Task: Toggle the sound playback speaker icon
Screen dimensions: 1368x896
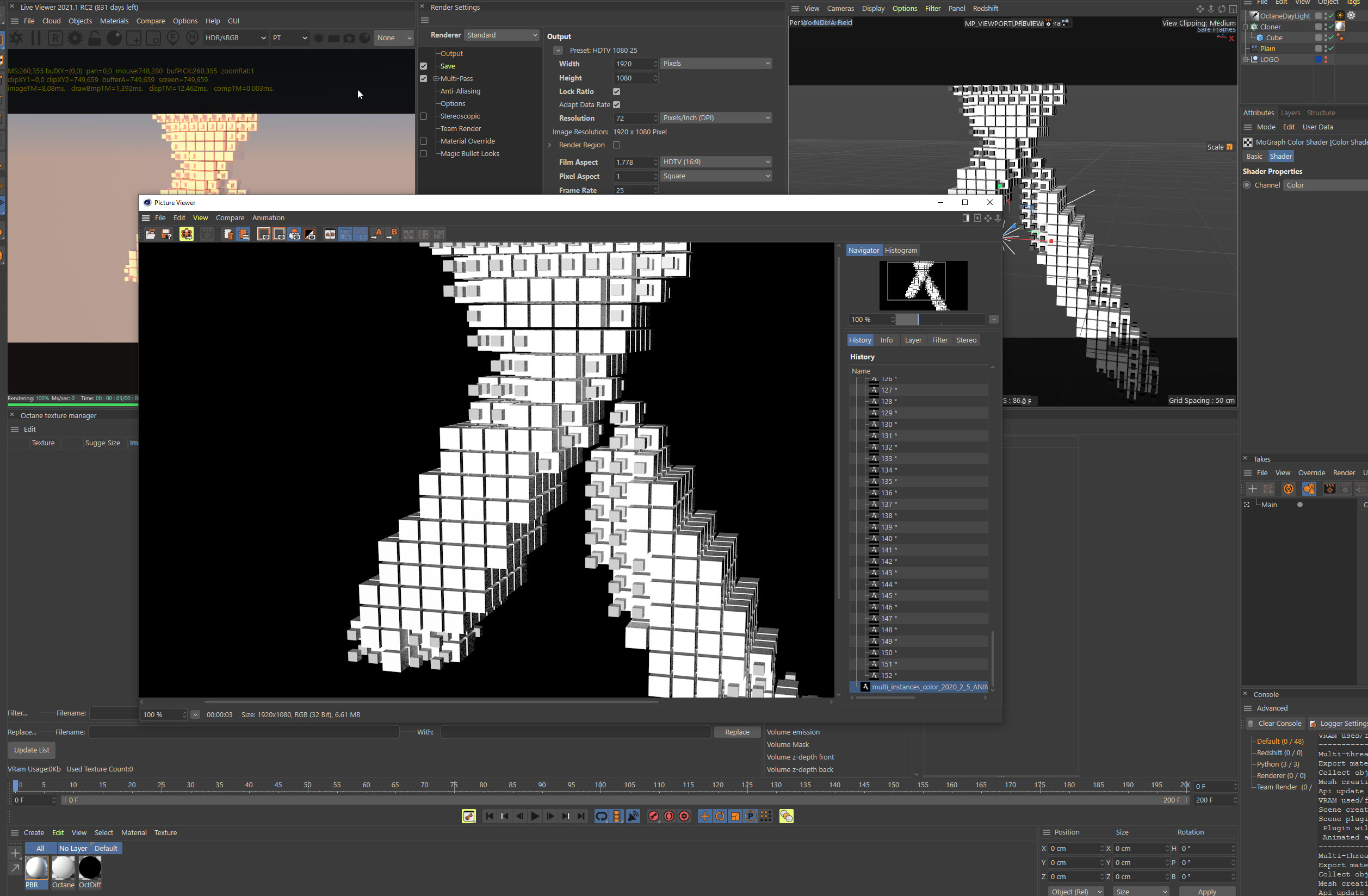Action: pyautogui.click(x=633, y=816)
